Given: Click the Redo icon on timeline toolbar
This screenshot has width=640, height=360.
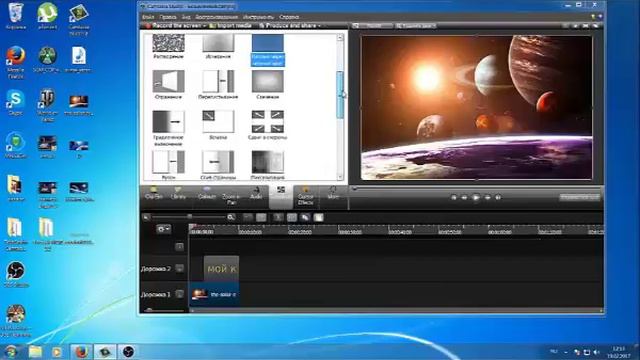Looking at the screenshot, I should coord(261,217).
